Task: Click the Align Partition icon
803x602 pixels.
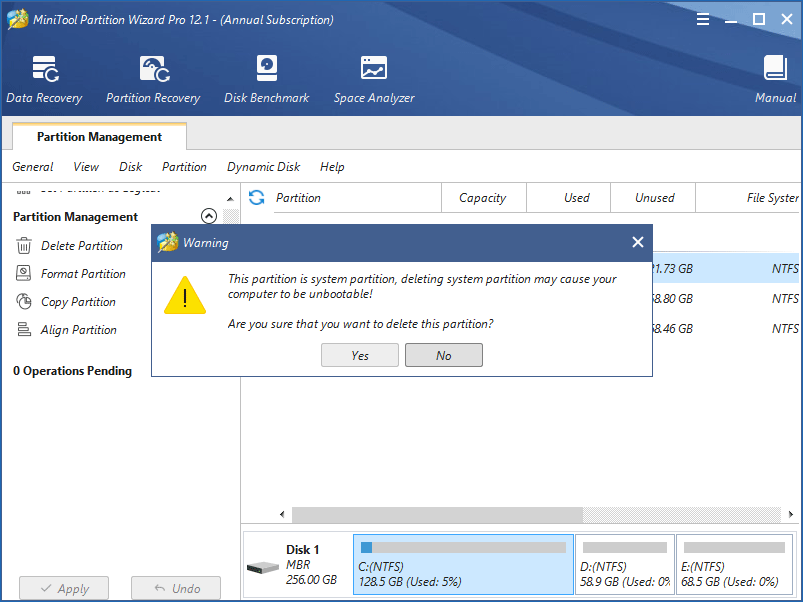Action: click(24, 329)
